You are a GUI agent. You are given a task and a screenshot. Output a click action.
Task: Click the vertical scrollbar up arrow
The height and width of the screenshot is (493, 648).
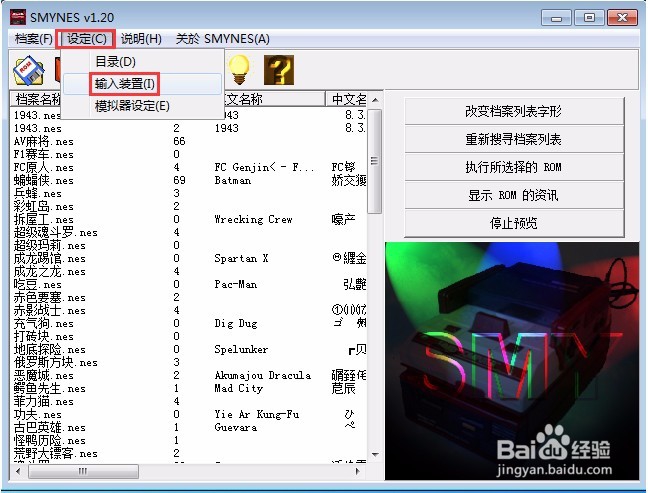tap(375, 100)
